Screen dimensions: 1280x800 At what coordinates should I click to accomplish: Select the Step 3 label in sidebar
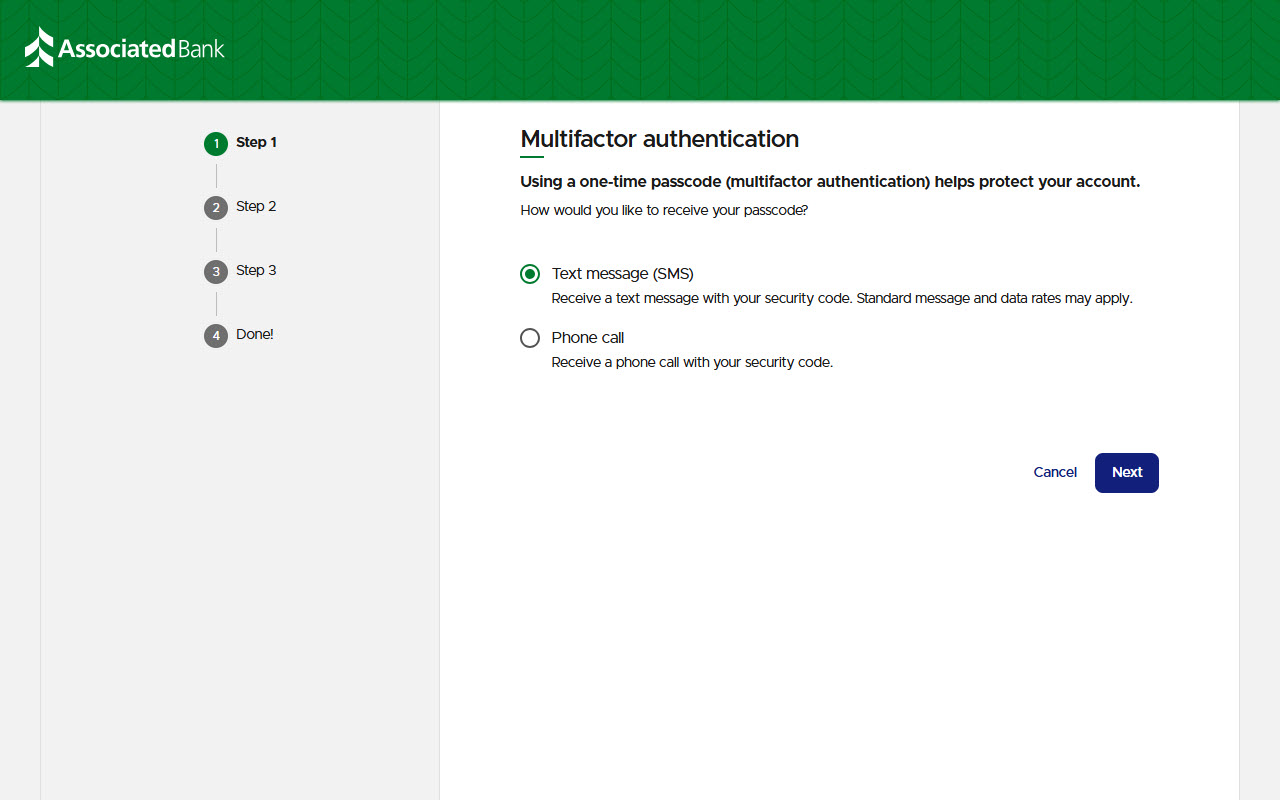pyautogui.click(x=256, y=270)
